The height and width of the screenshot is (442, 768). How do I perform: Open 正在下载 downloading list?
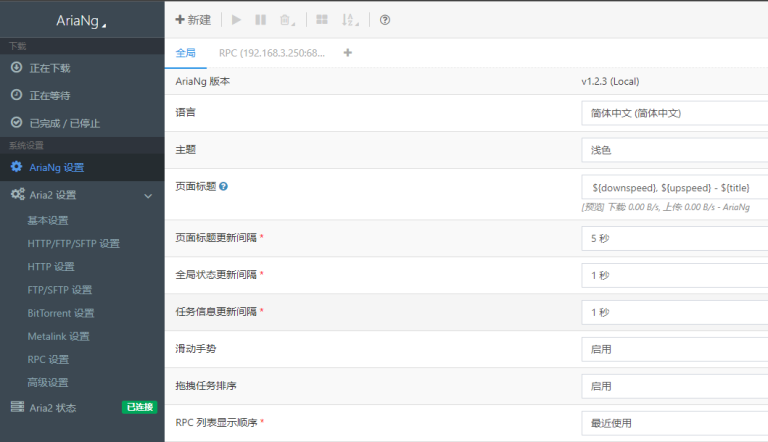[x=82, y=68]
